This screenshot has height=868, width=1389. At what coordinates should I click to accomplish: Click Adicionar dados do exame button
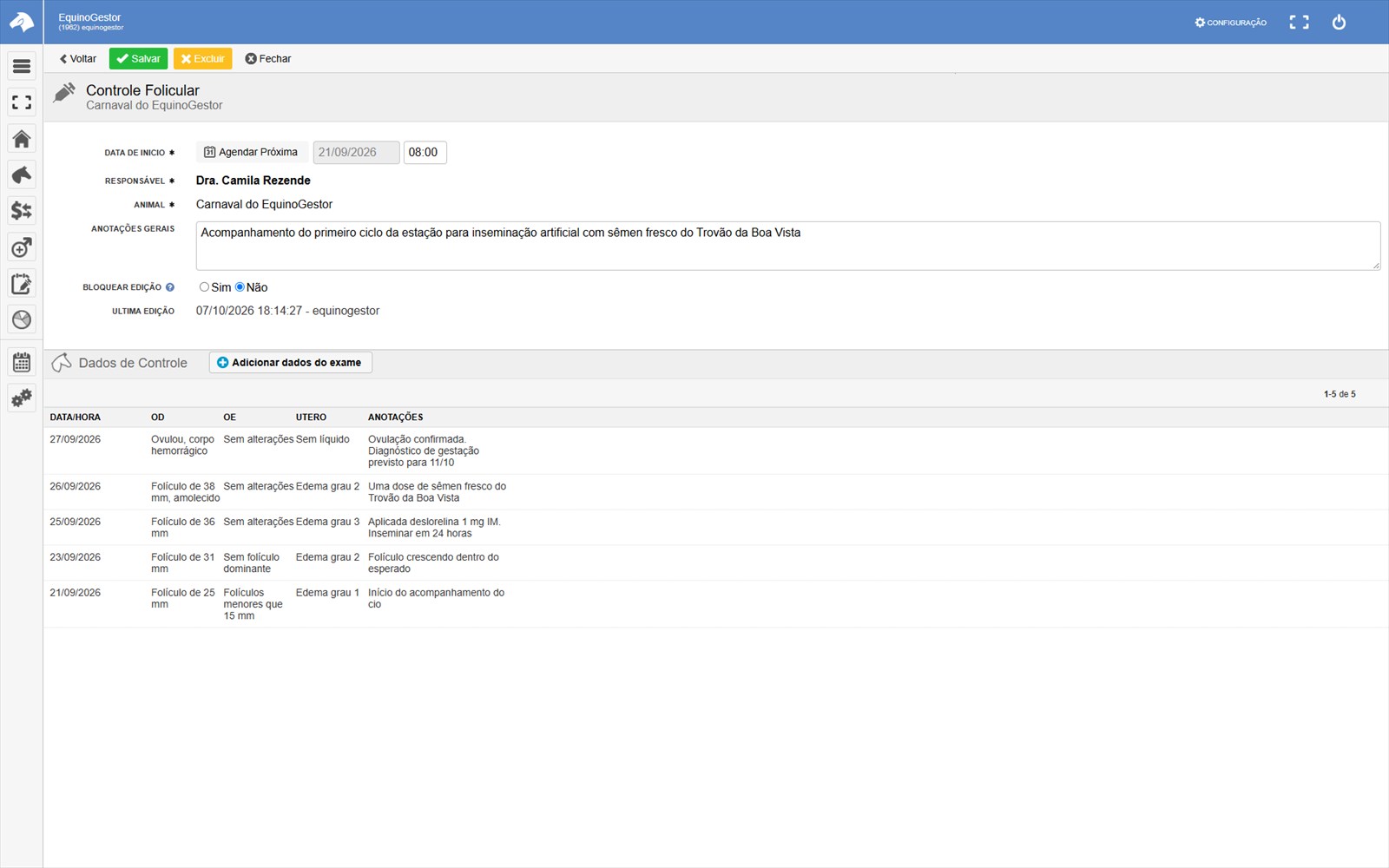[x=290, y=363]
